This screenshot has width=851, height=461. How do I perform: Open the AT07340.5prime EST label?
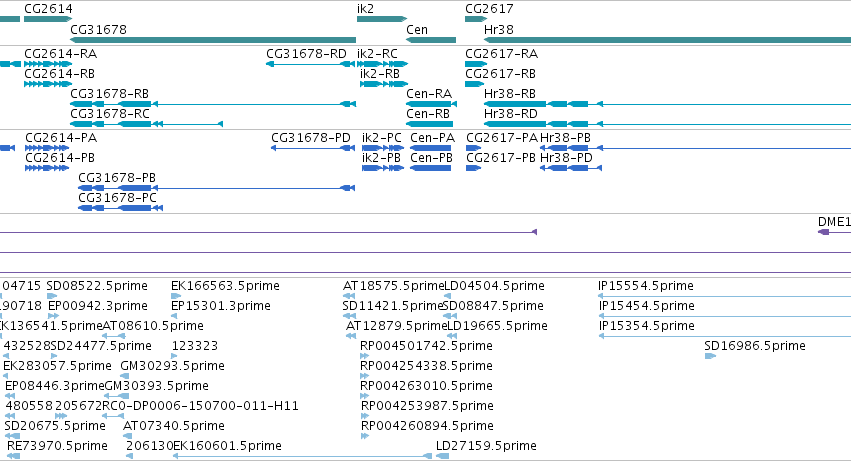[174, 427]
